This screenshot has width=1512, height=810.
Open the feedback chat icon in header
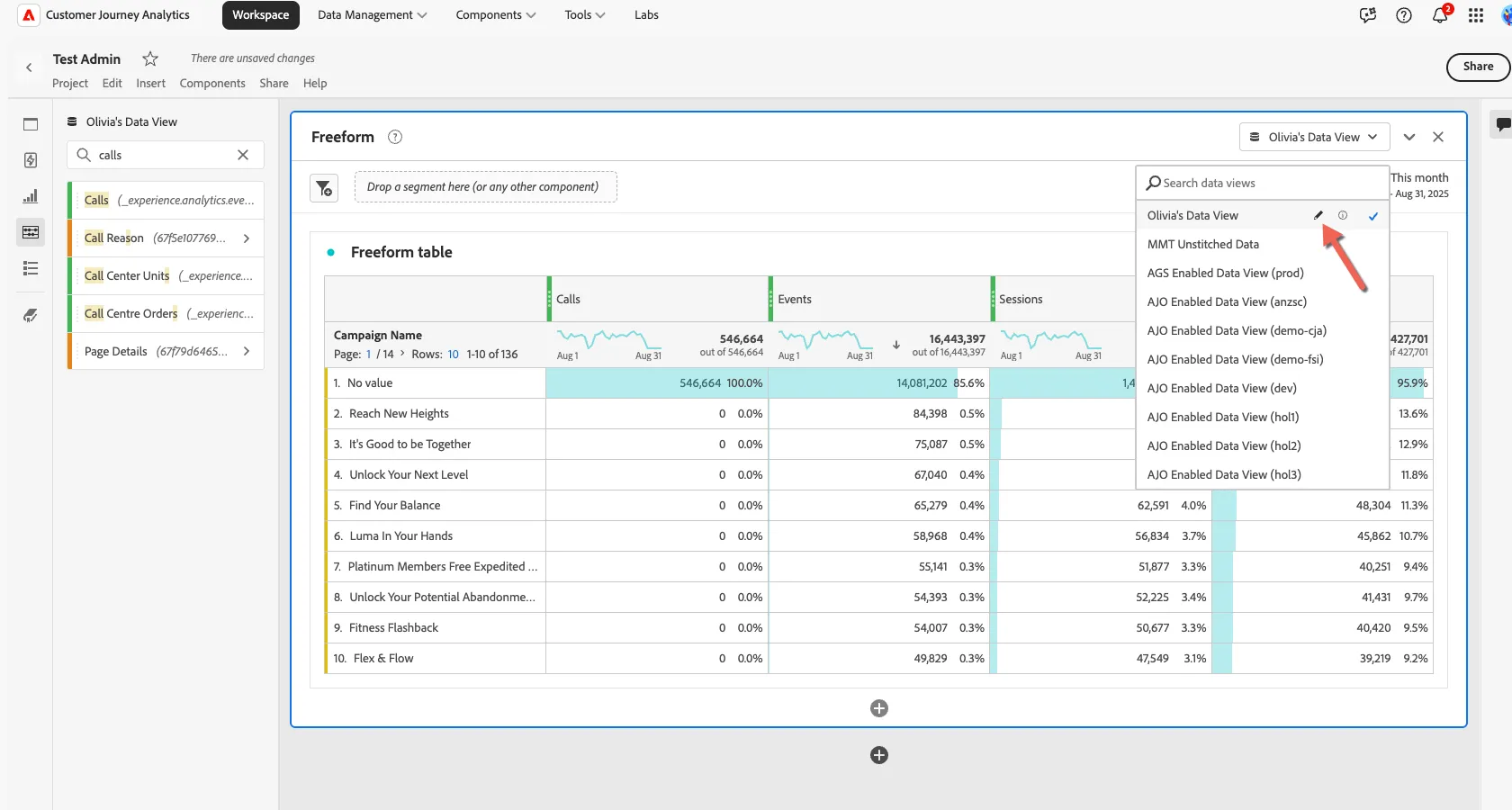1368,15
